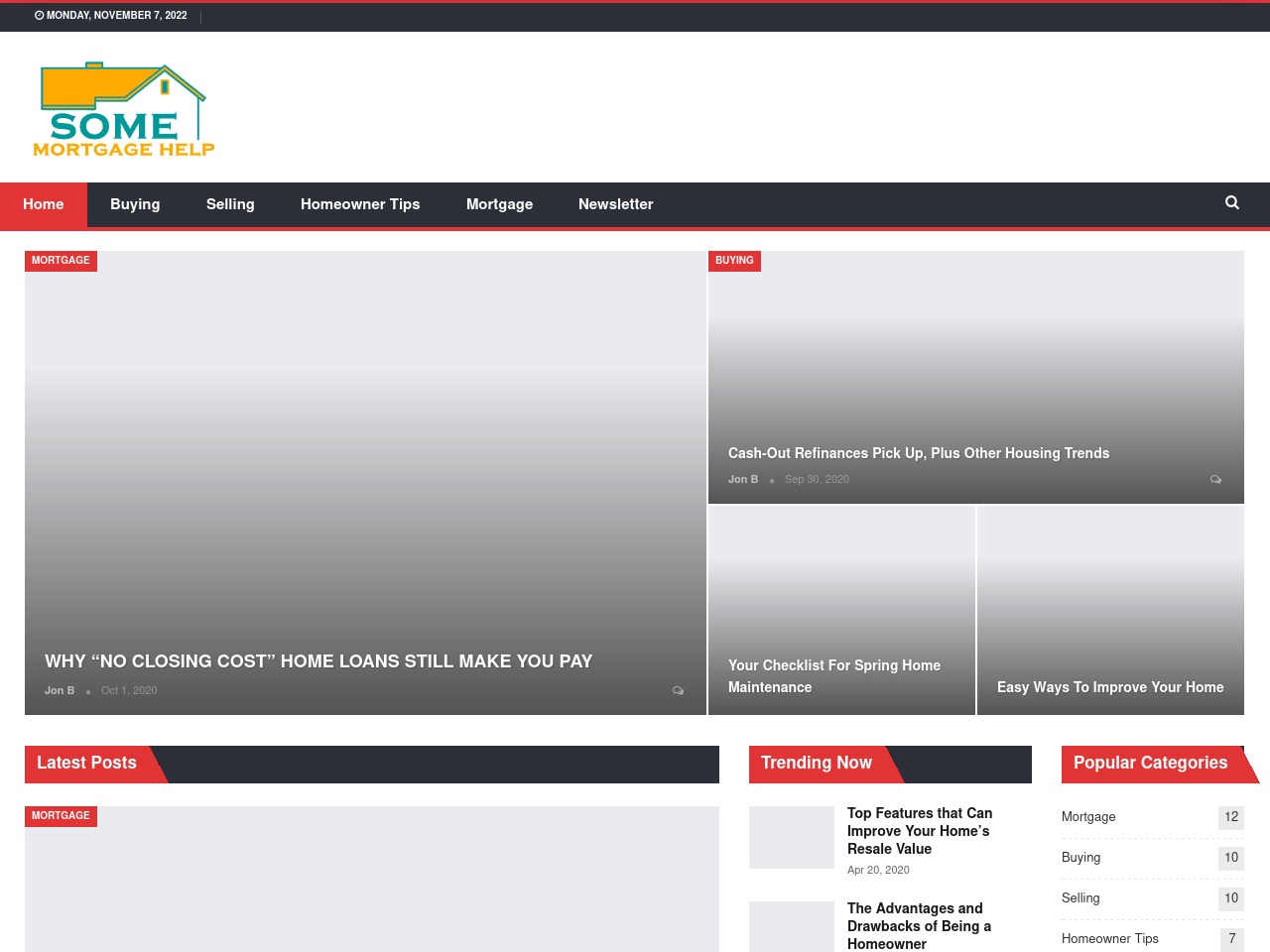Click author Jon B on Closing Cost article
Screen dimensions: 1270x952
click(60, 690)
